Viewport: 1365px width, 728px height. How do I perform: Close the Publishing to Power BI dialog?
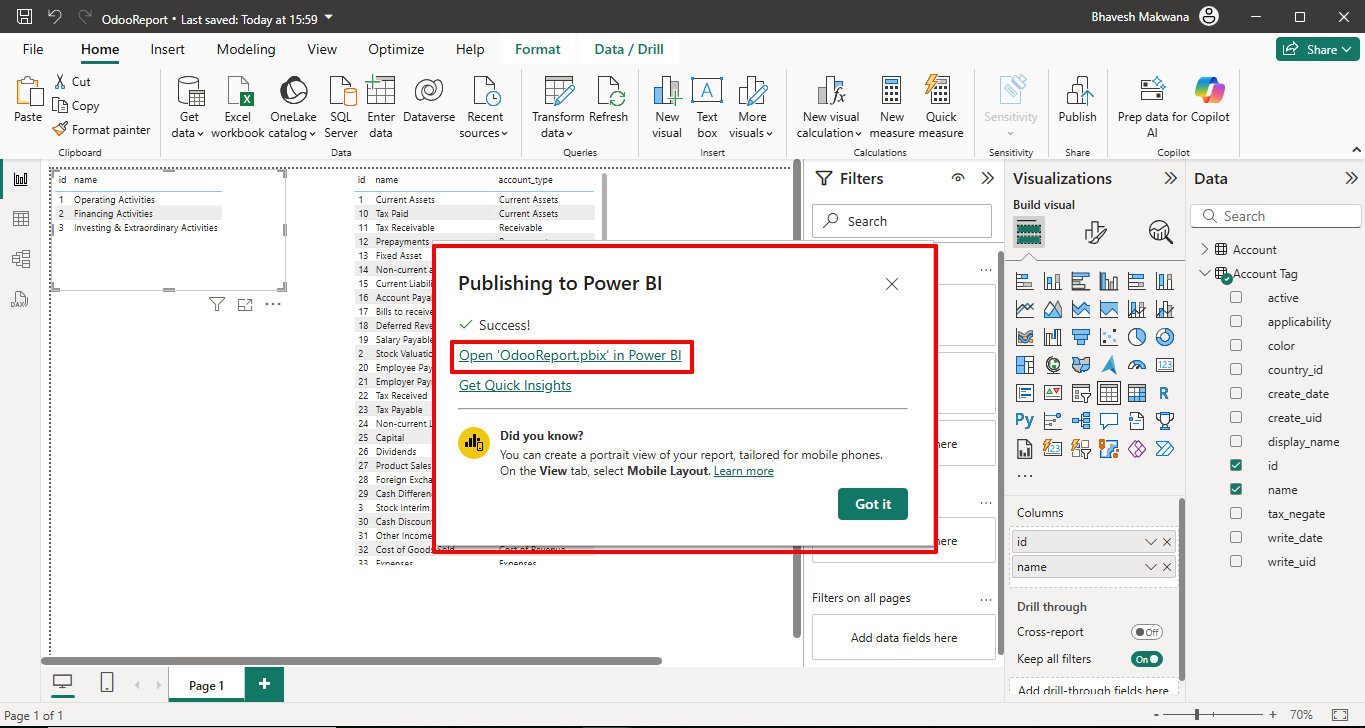(x=892, y=284)
